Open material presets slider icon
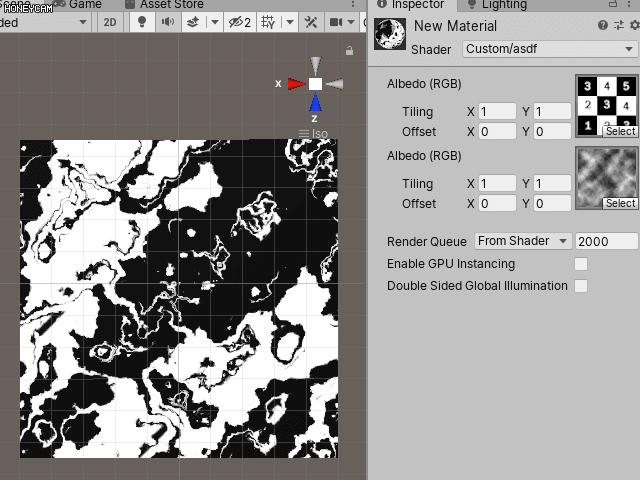This screenshot has width=640, height=480. coord(619,25)
